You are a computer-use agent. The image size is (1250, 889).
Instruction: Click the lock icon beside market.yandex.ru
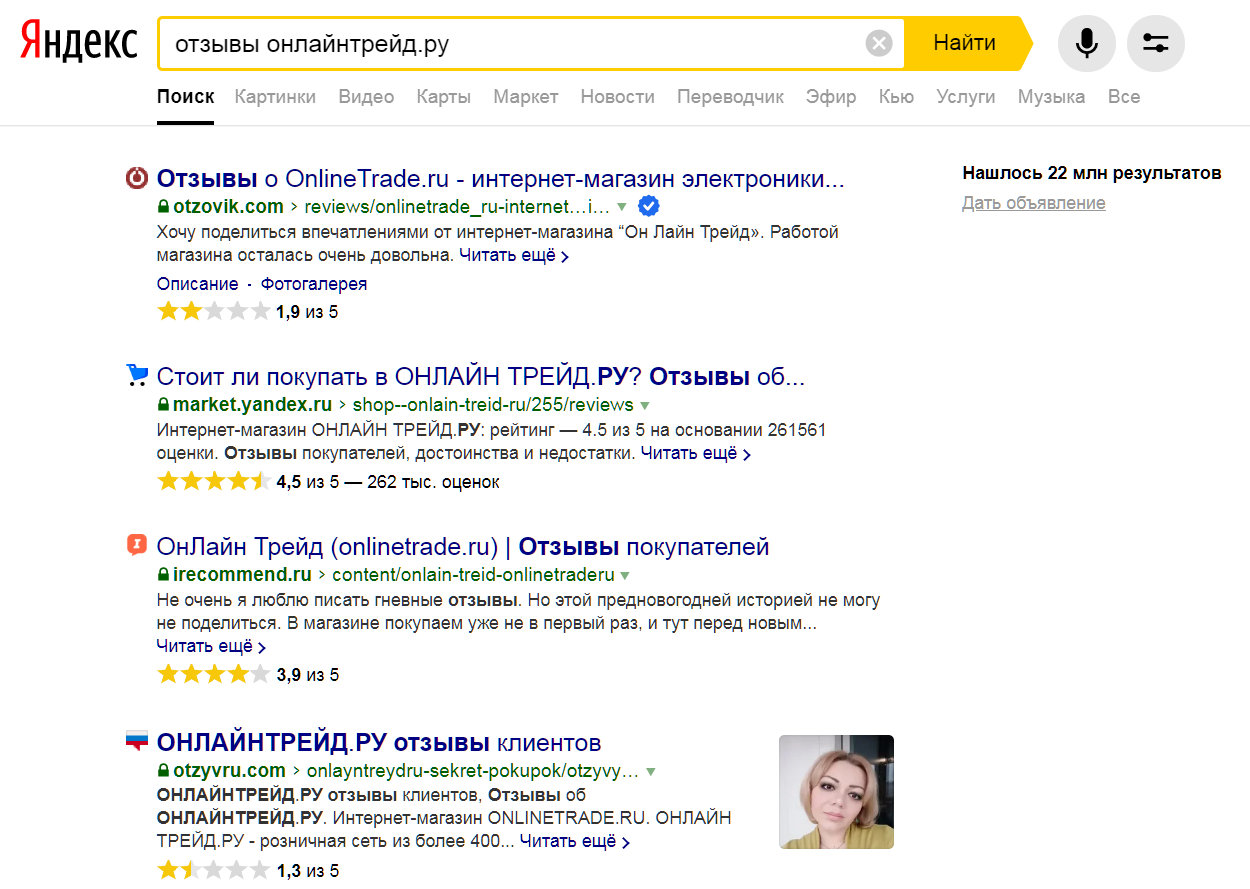tap(163, 405)
